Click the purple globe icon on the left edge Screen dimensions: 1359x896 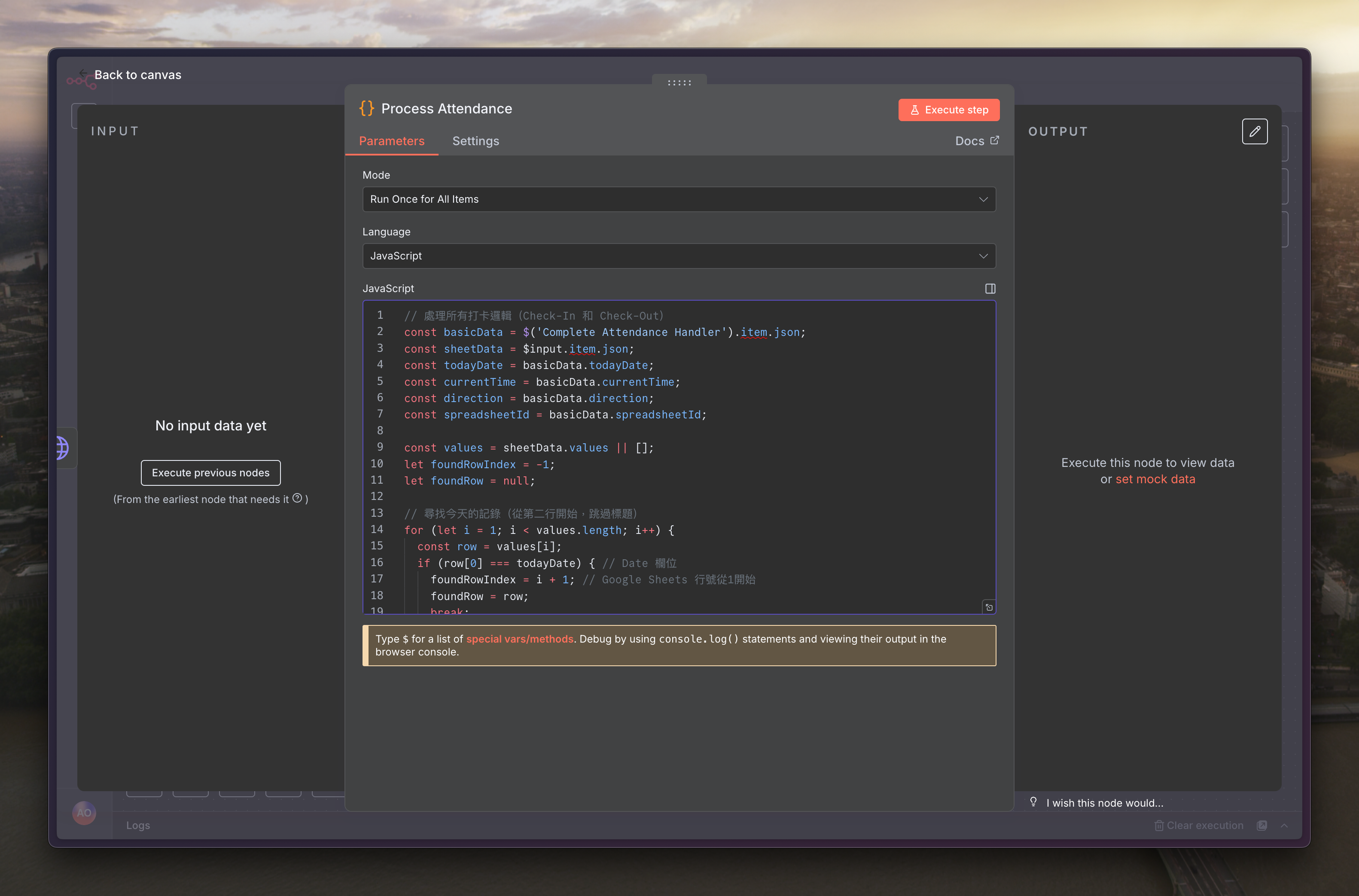(x=62, y=448)
